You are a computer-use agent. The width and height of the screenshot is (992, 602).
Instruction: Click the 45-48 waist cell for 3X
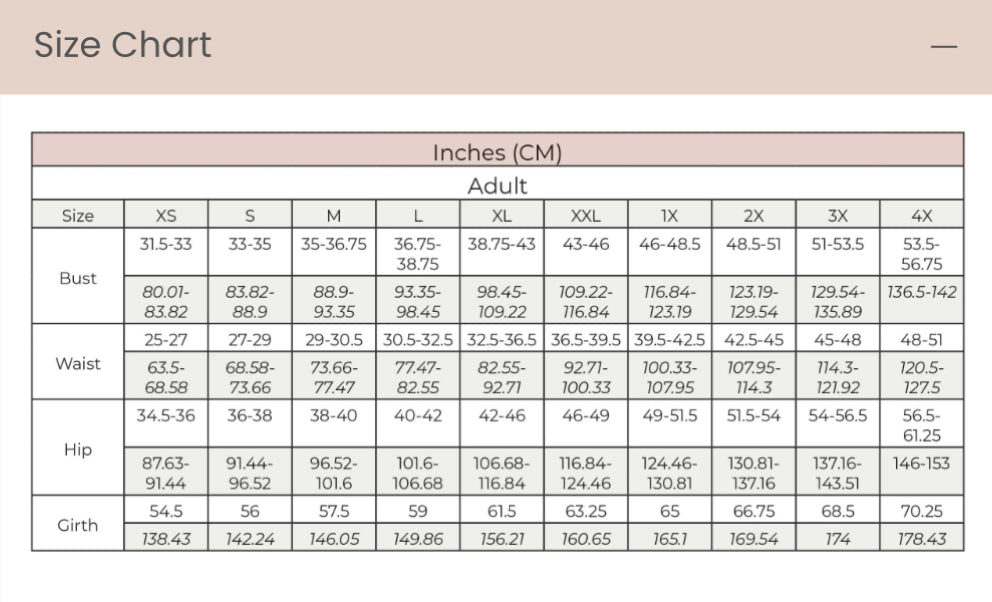click(838, 340)
